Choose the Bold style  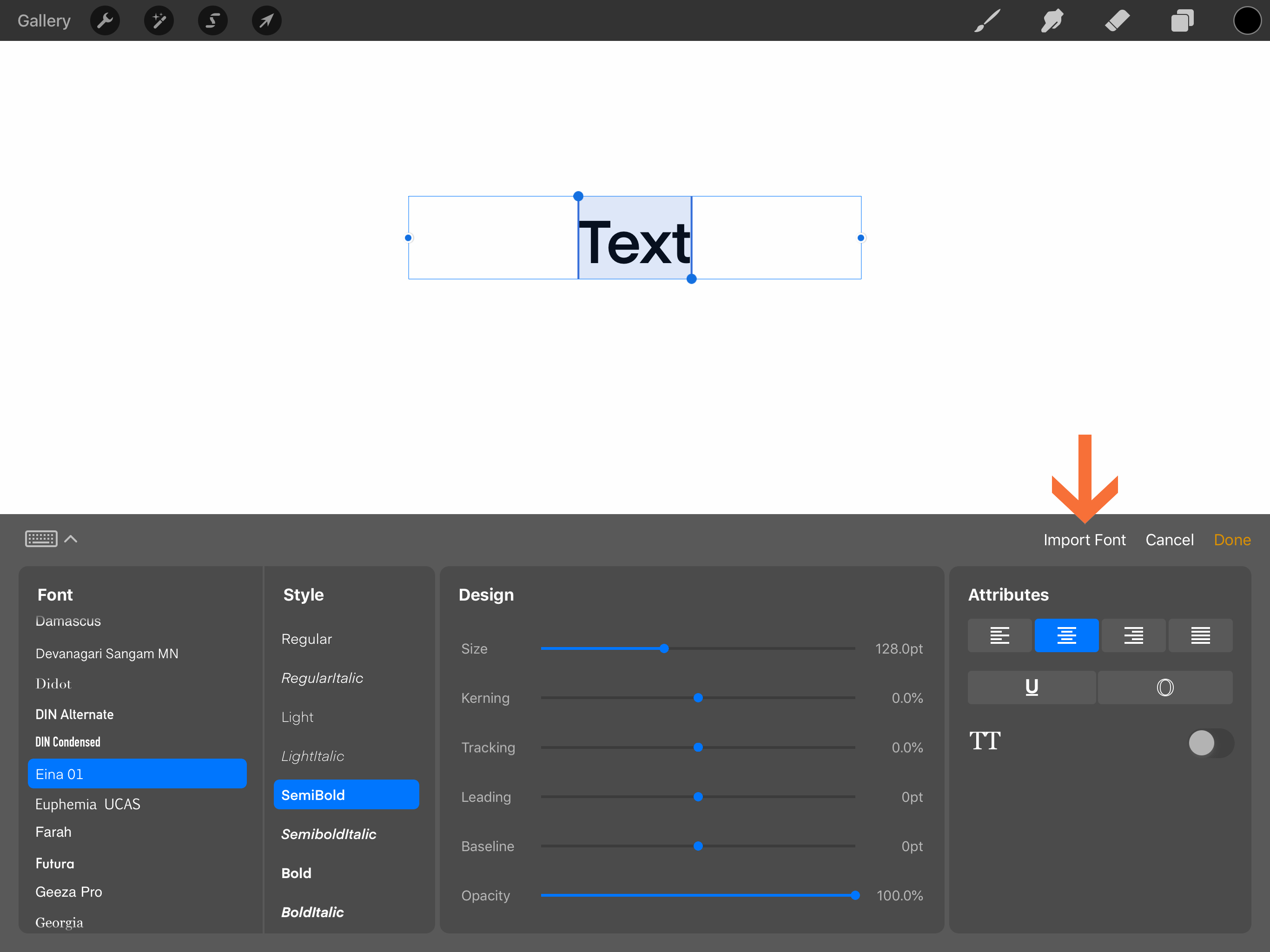296,873
